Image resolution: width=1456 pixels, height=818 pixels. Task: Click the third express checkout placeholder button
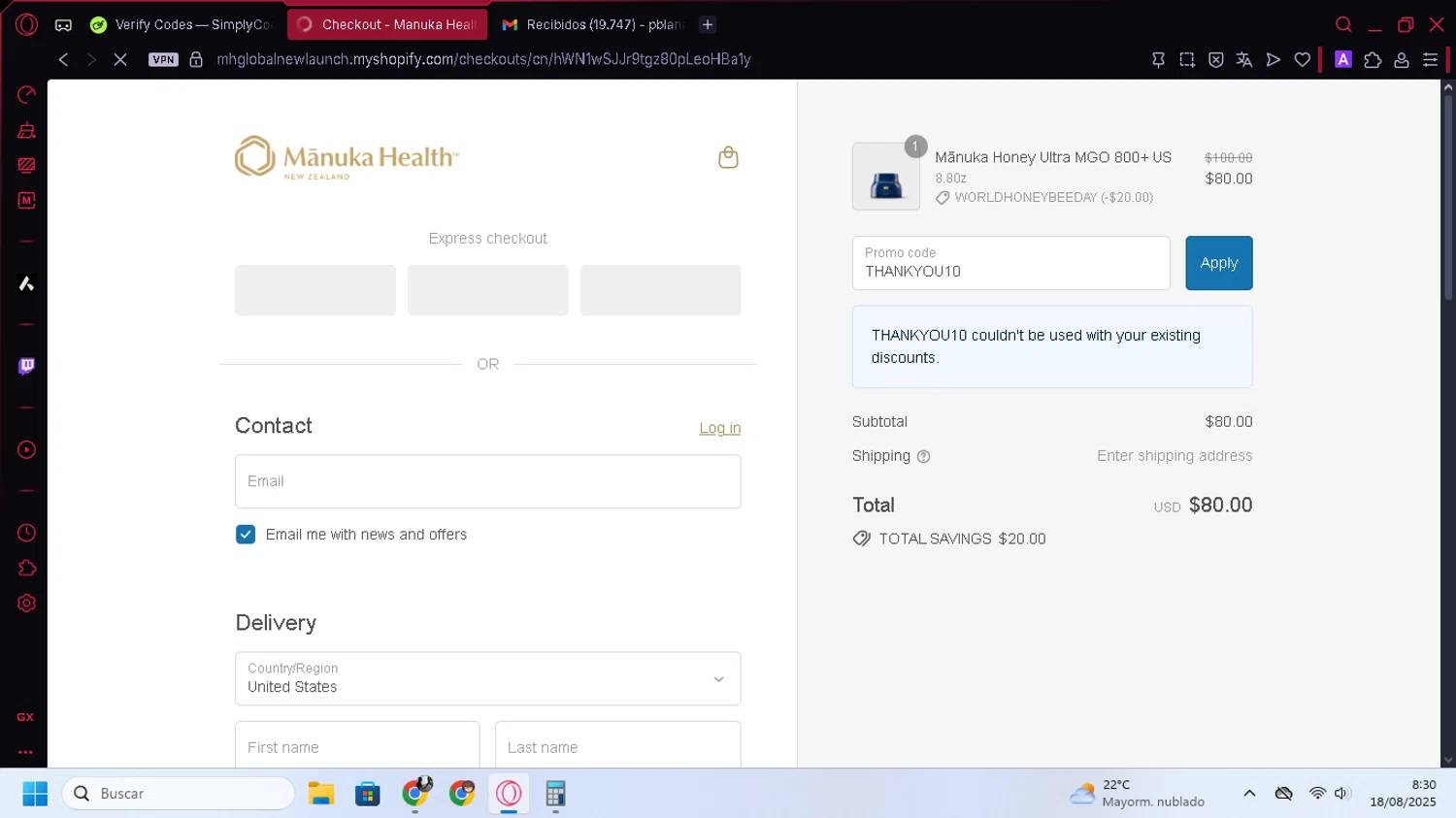(660, 290)
